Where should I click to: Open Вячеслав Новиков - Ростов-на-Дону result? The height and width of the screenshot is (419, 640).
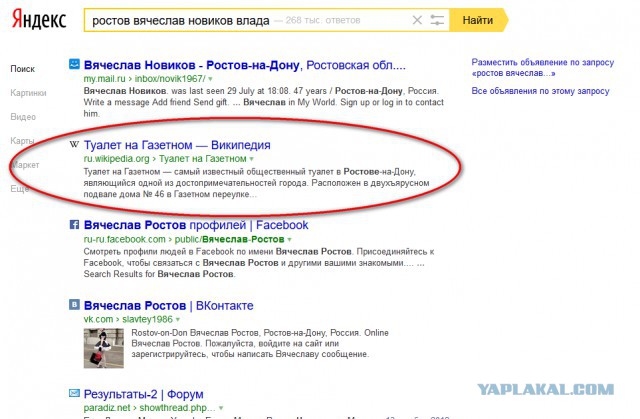point(244,65)
